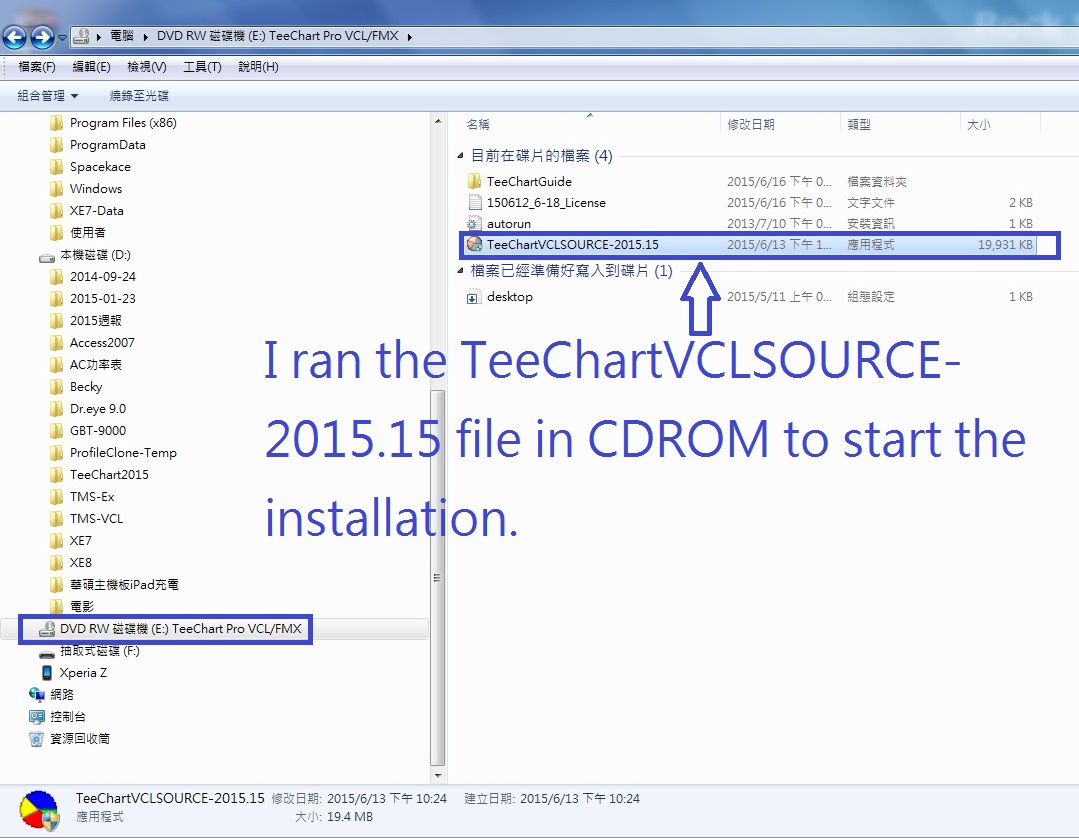
Task: Select the Dr.eye 9.0 folder icon
Action: click(57, 409)
